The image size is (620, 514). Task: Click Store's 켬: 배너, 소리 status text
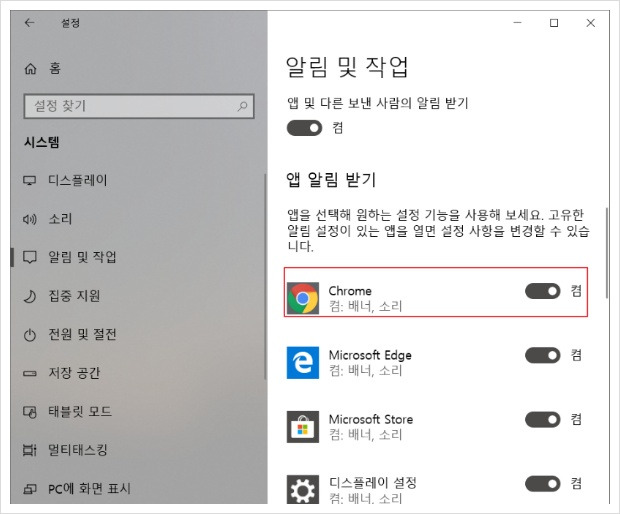[365, 435]
